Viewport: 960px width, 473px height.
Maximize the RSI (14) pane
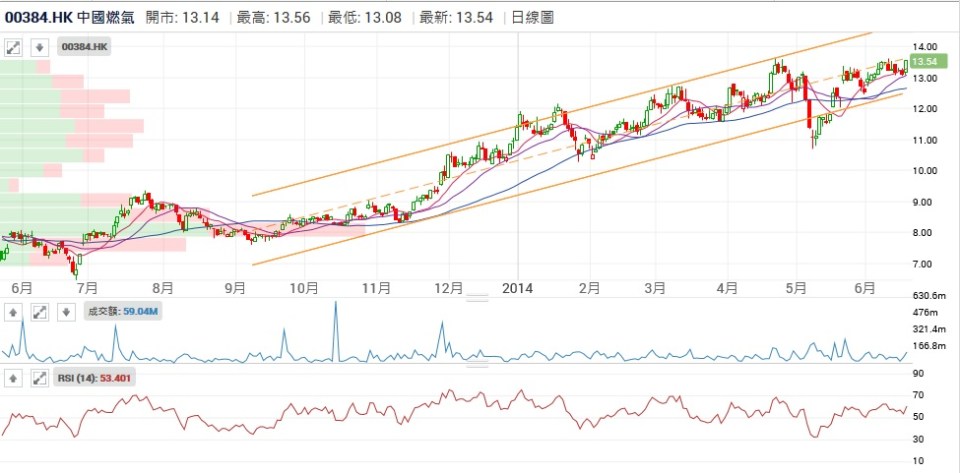[39, 378]
